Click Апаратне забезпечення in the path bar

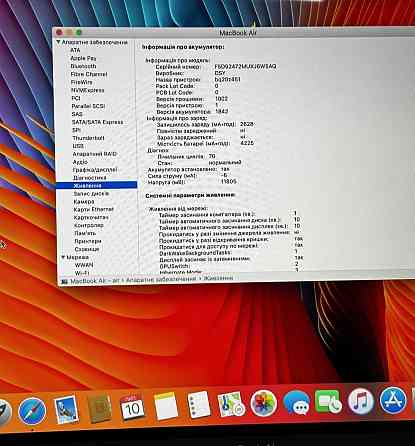coord(161,280)
